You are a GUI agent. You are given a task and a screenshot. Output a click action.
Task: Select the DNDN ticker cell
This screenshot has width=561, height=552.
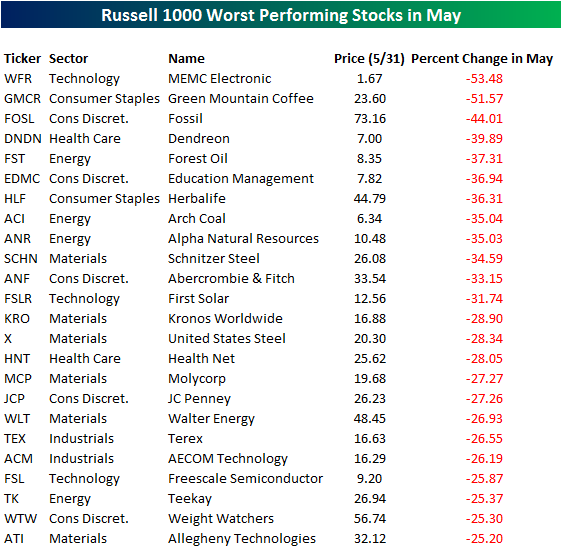click(23, 139)
